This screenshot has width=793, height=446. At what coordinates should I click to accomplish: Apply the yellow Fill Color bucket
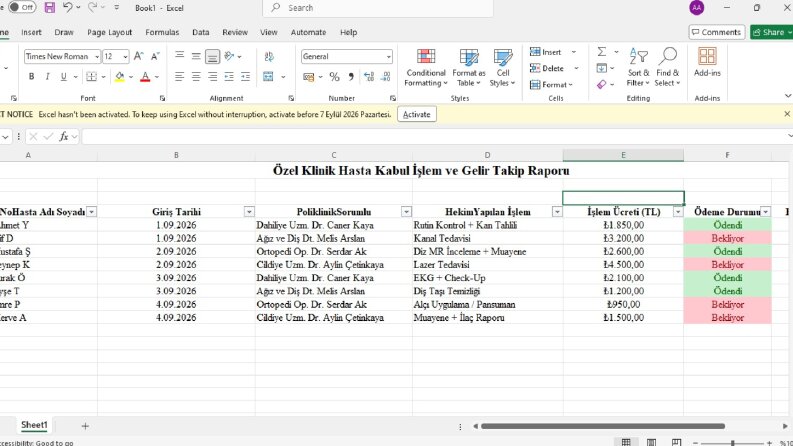(119, 76)
